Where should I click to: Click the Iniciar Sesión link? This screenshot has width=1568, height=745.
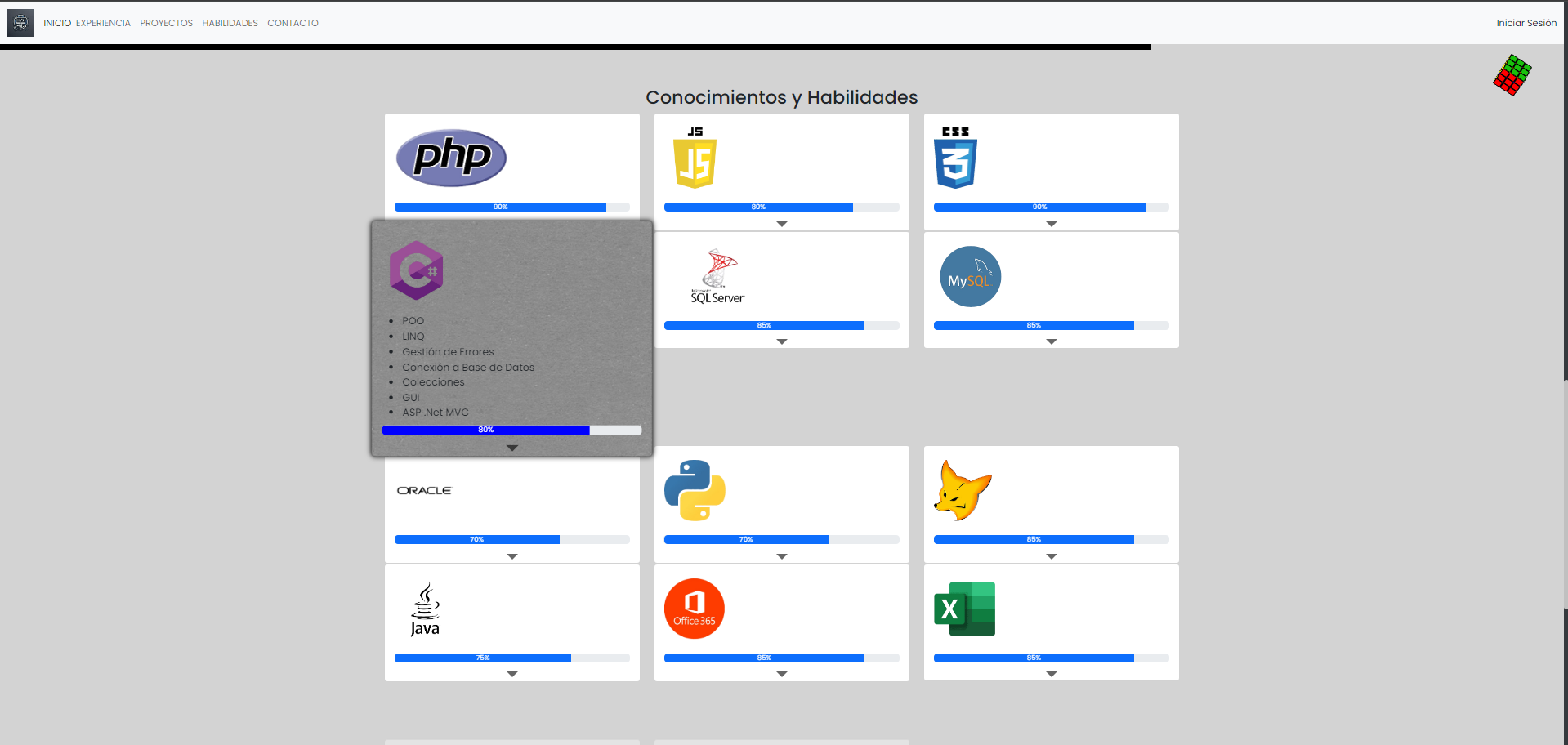[1526, 23]
